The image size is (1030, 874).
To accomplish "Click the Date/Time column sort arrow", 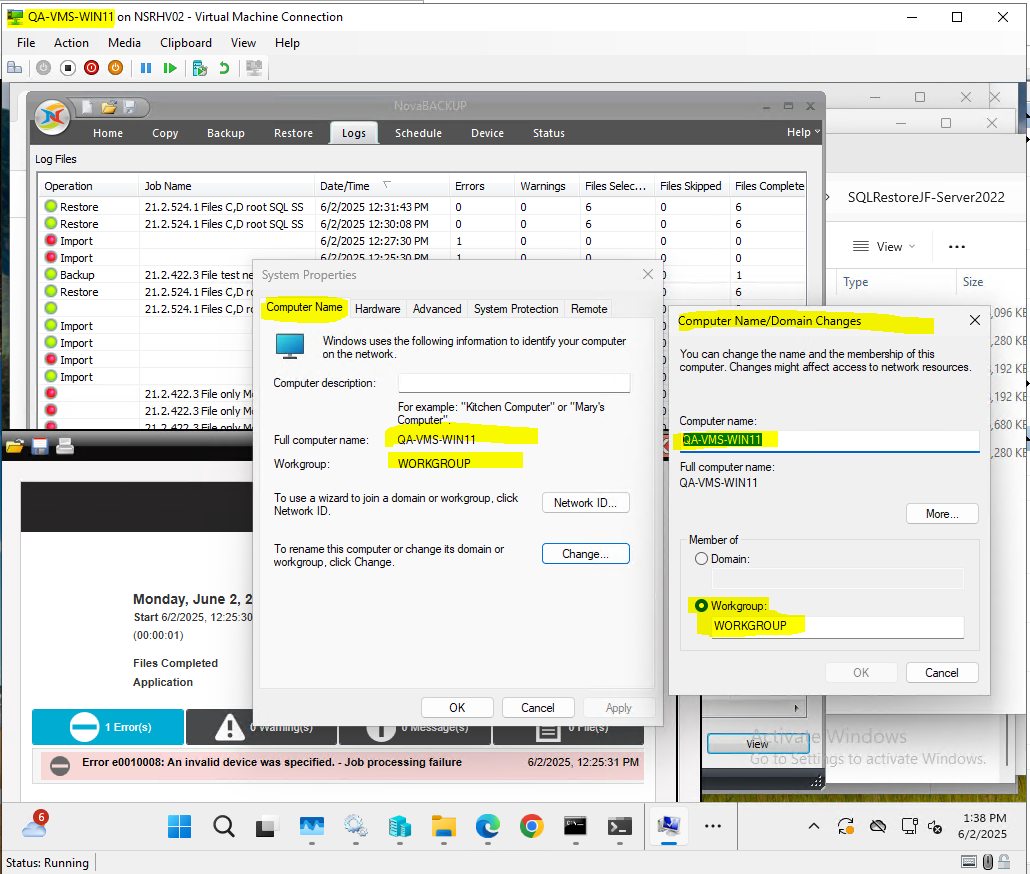I will click(387, 185).
